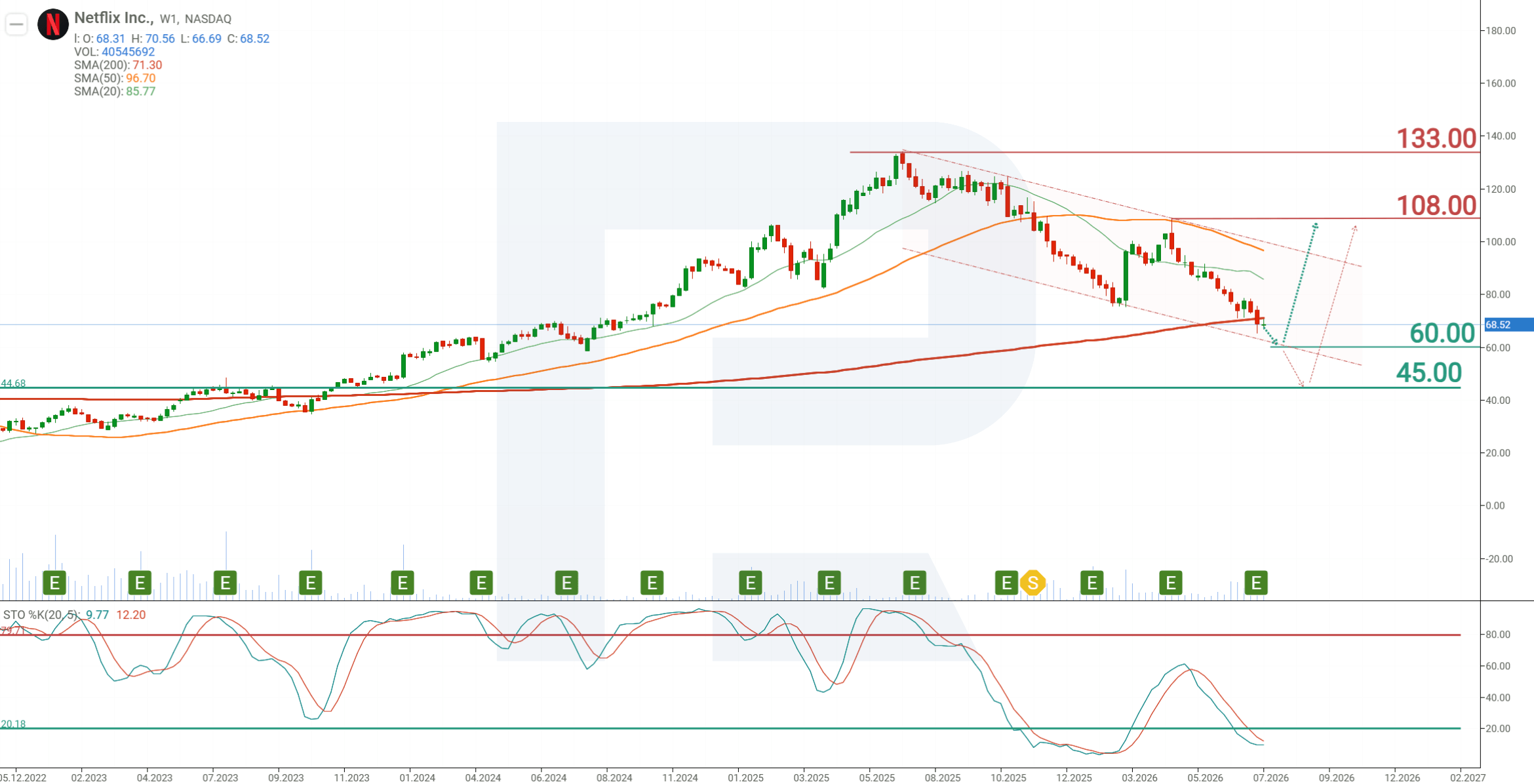The height and width of the screenshot is (784, 1534).
Task: Click the yellow S stock split marker
Action: [x=1033, y=582]
